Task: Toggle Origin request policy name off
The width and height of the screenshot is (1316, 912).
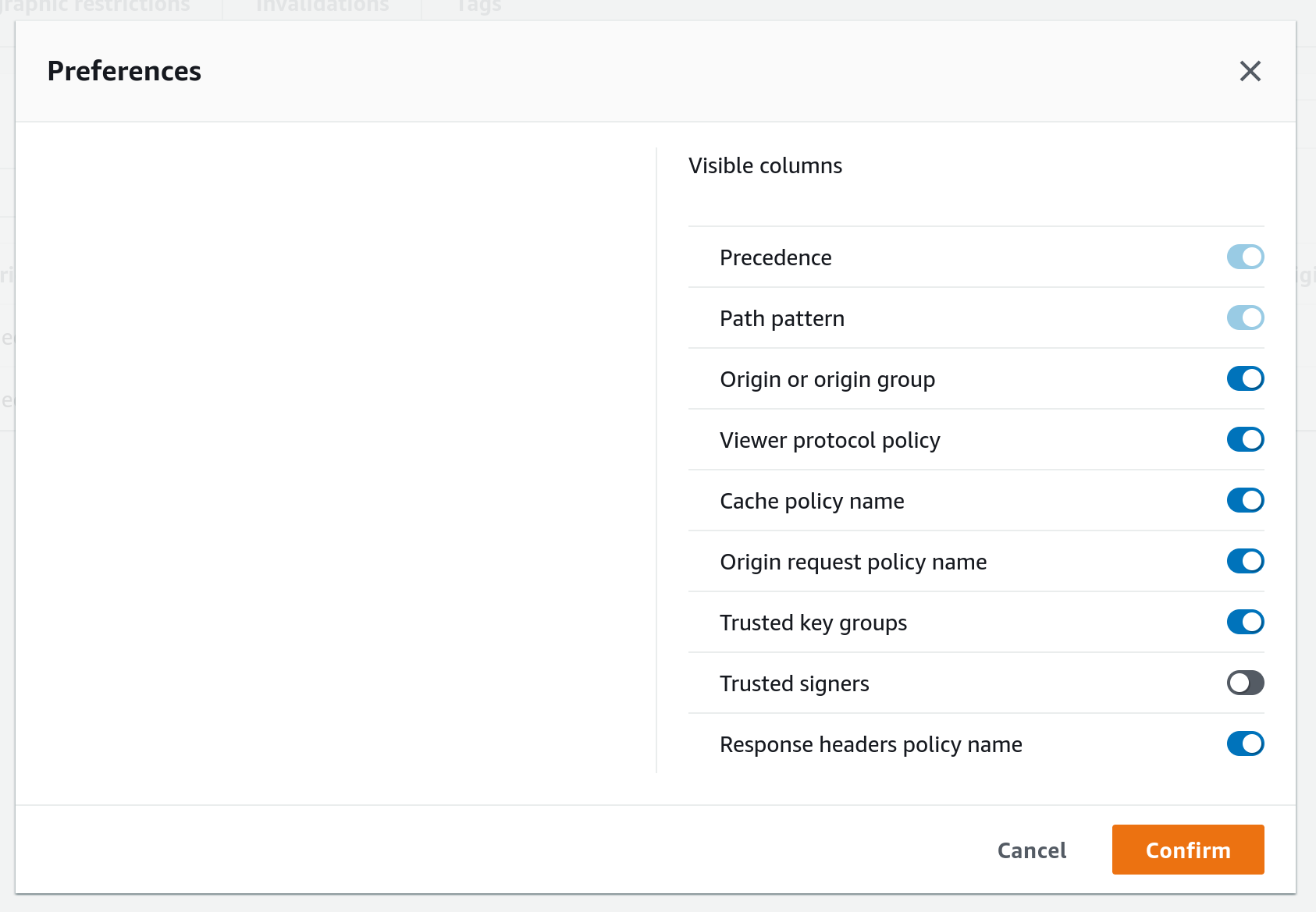Action: (1245, 561)
